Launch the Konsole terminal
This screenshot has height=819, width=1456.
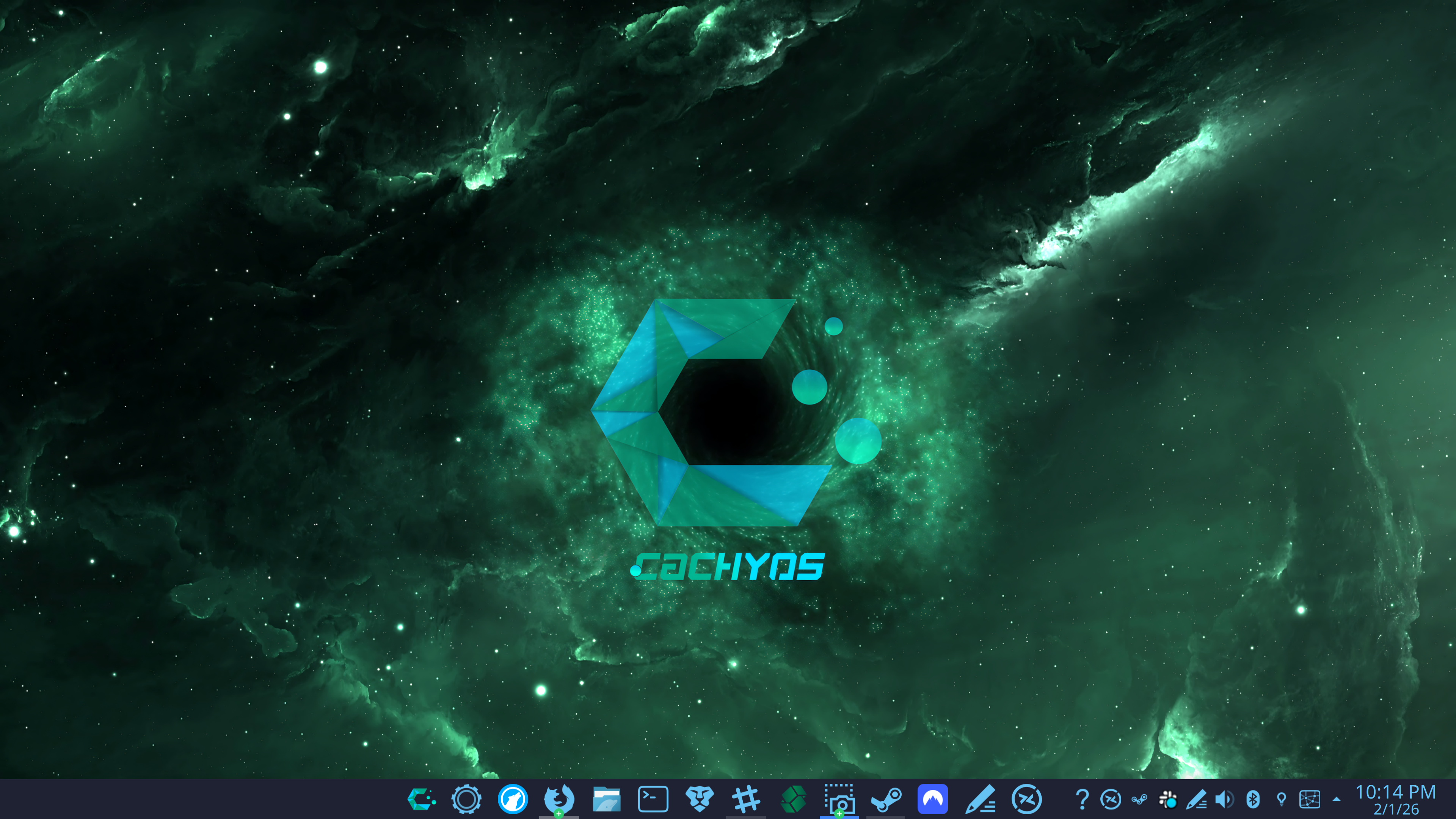[653, 800]
